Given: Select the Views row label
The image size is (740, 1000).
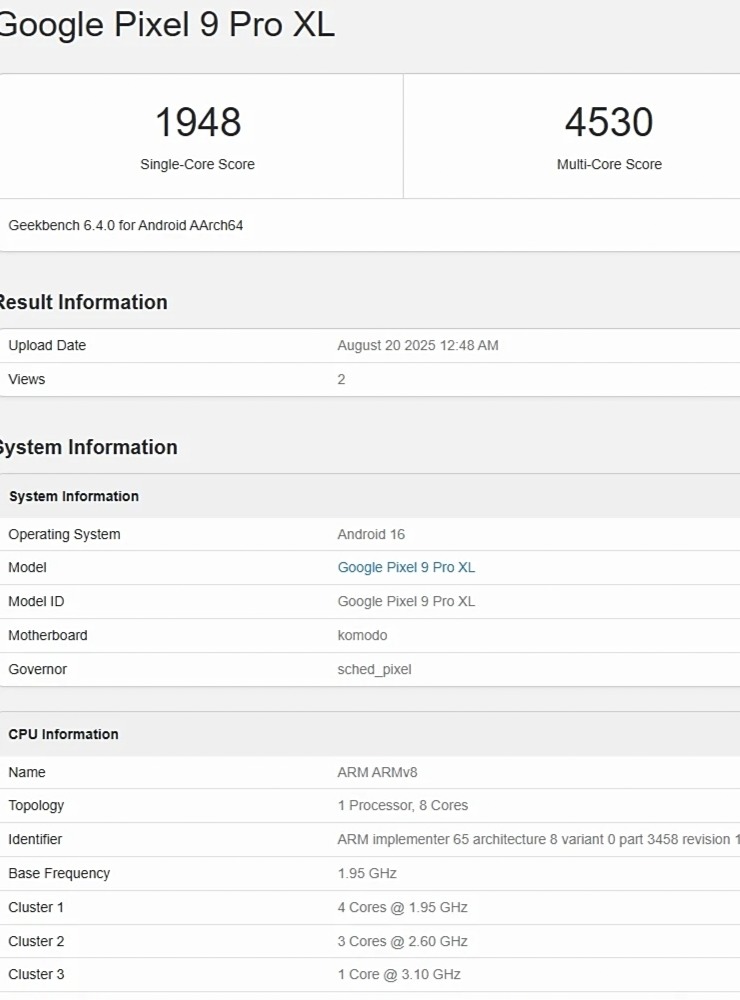Looking at the screenshot, I should [27, 379].
